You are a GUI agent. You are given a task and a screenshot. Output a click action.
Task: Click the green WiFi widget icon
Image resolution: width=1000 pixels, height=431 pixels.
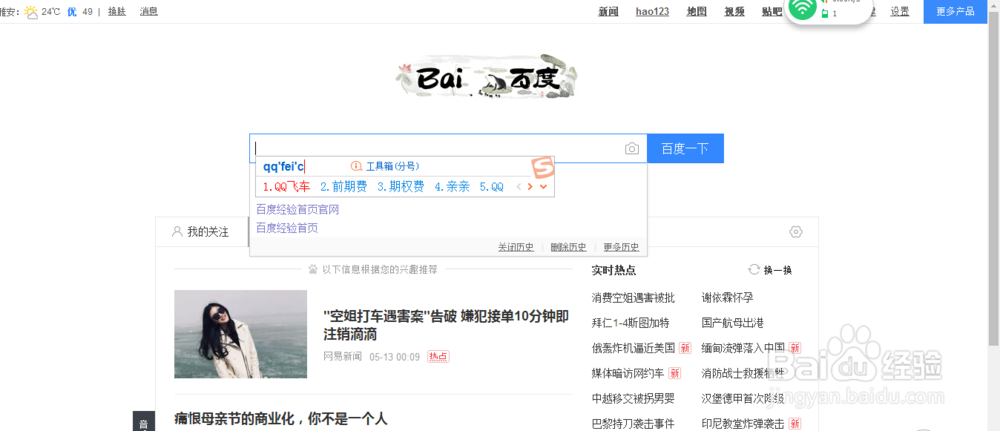click(803, 8)
